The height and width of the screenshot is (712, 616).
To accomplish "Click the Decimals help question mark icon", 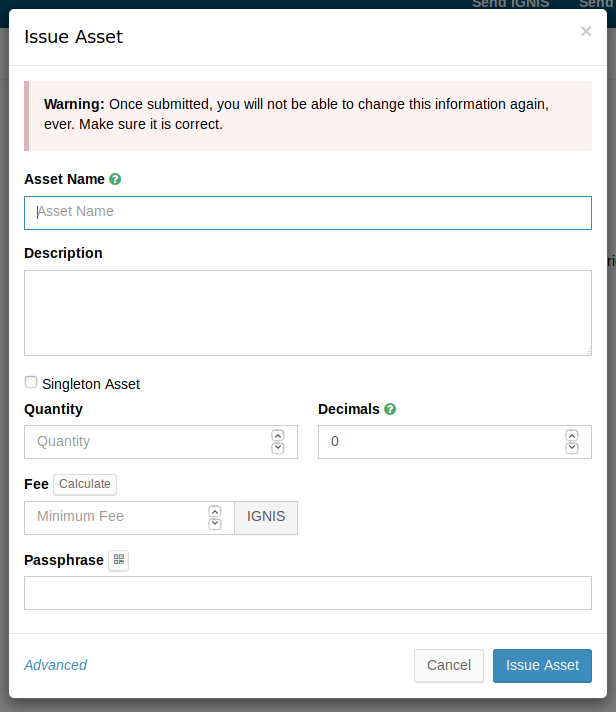I will tap(390, 409).
